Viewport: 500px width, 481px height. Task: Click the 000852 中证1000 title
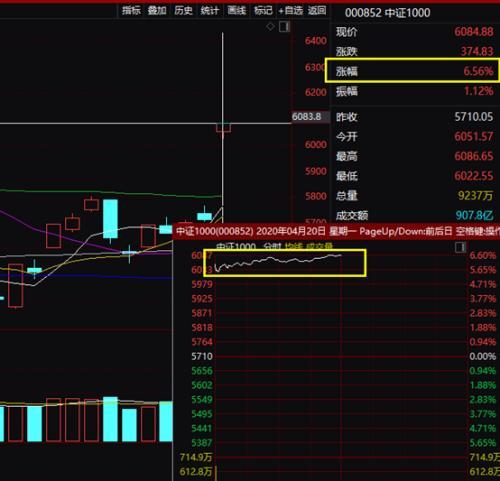point(387,13)
